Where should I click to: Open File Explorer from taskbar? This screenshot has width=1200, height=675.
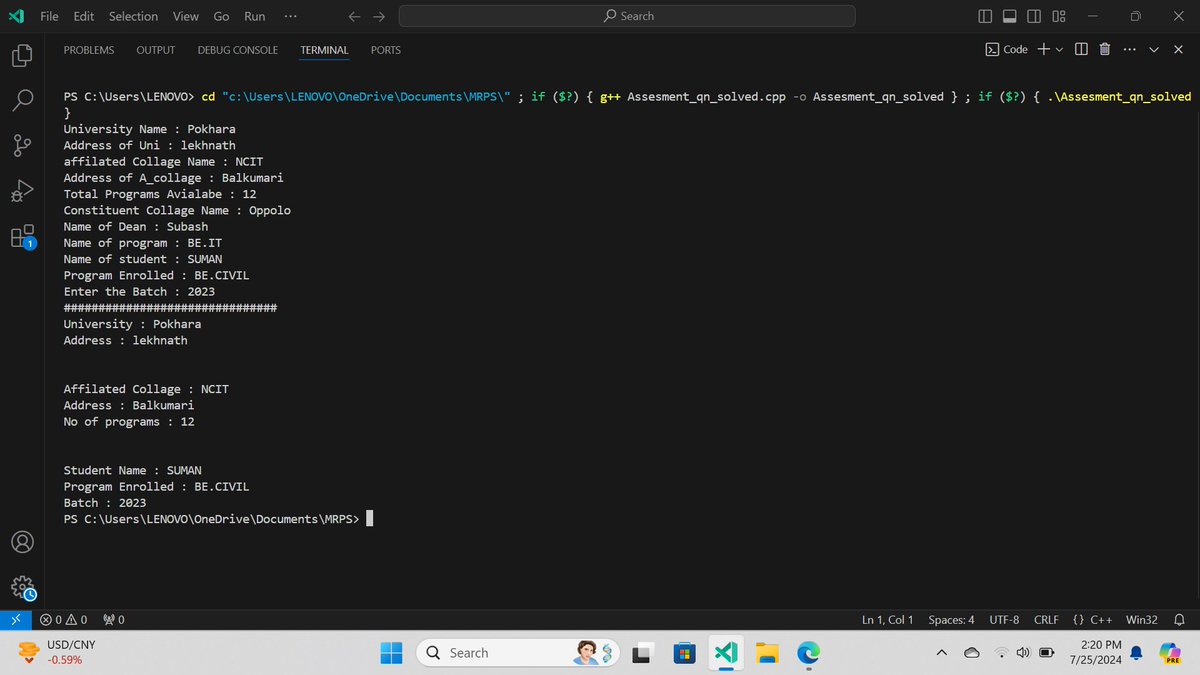coord(767,653)
